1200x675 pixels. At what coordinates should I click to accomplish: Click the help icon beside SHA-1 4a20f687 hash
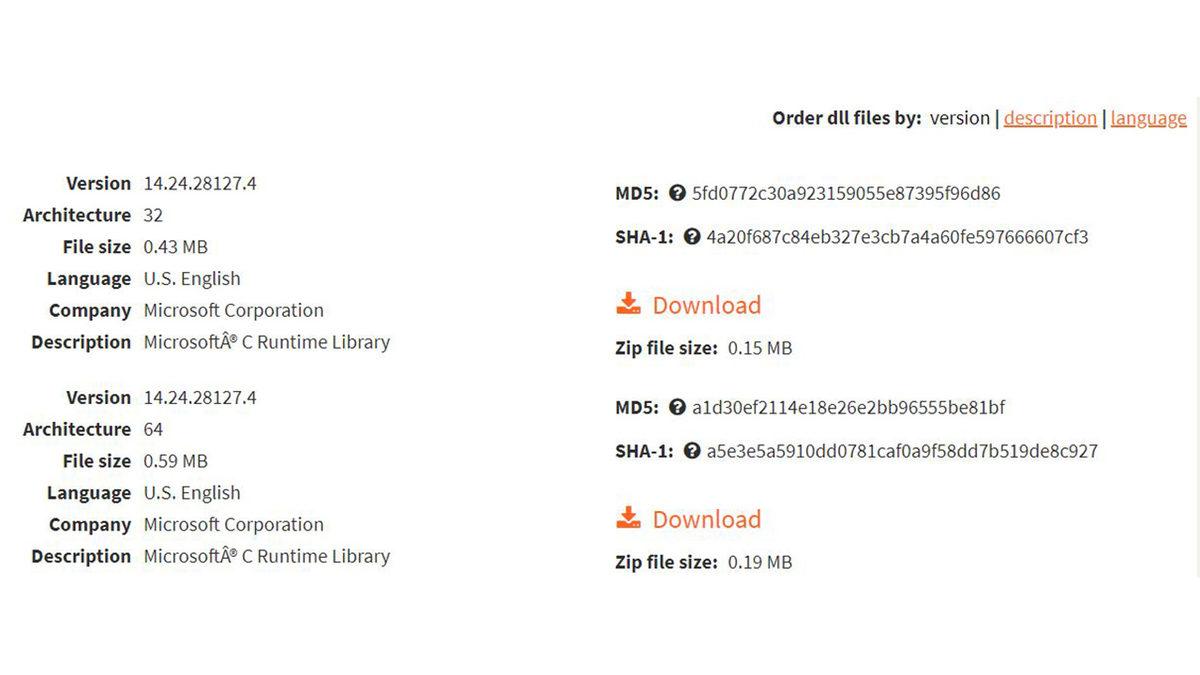(x=692, y=237)
